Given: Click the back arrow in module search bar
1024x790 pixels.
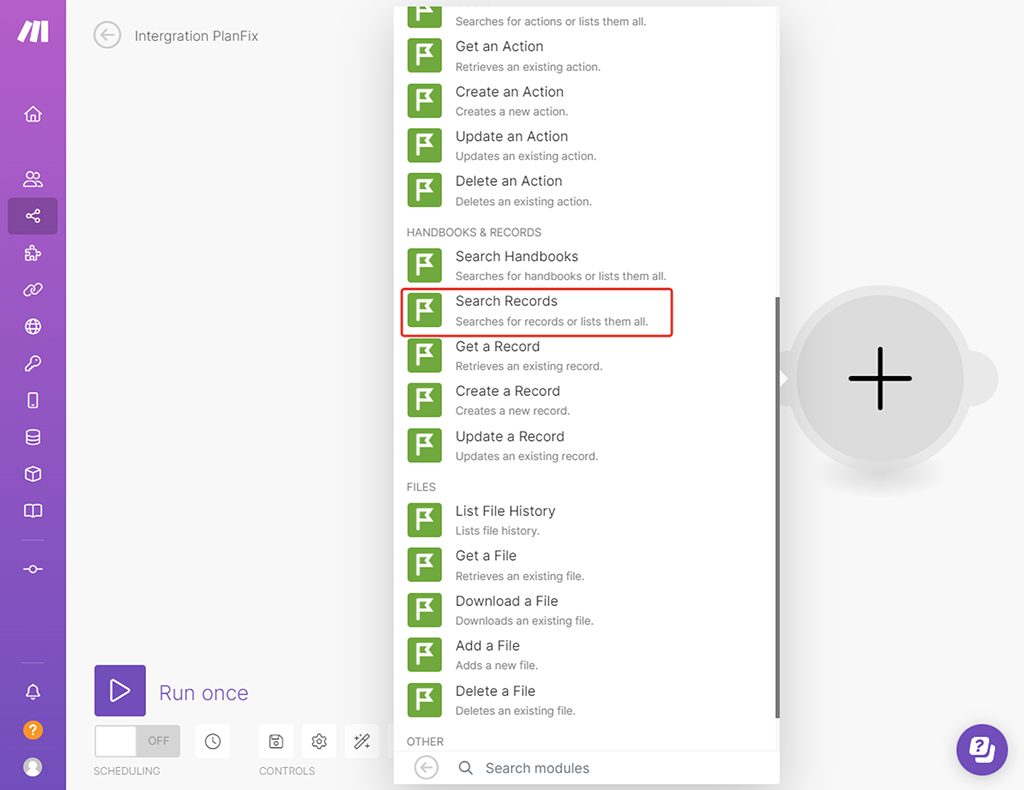Looking at the screenshot, I should pos(426,768).
